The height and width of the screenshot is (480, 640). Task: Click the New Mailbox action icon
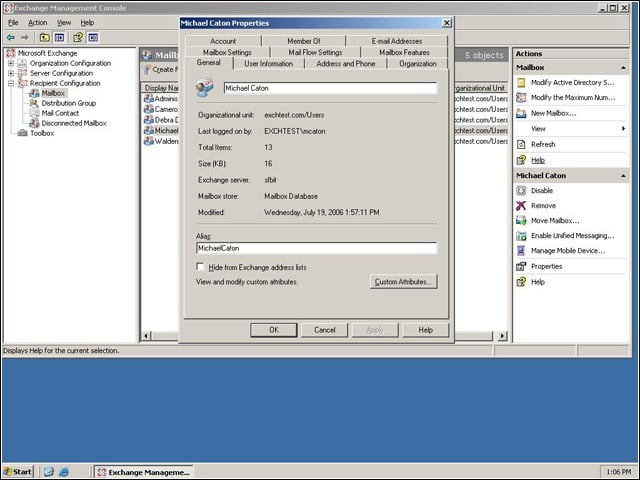[521, 113]
